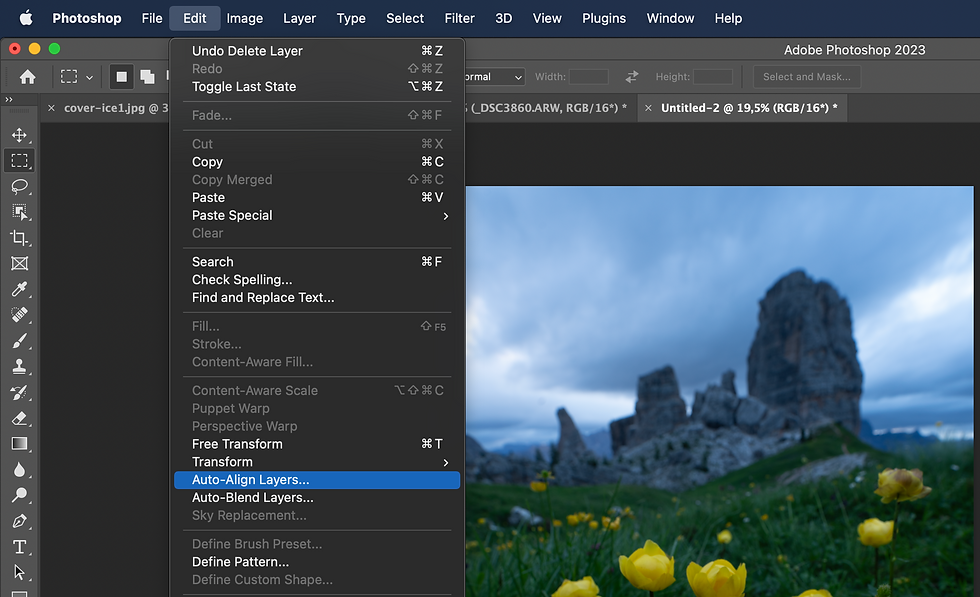The height and width of the screenshot is (597, 980).
Task: Open the View menu
Action: click(x=547, y=18)
